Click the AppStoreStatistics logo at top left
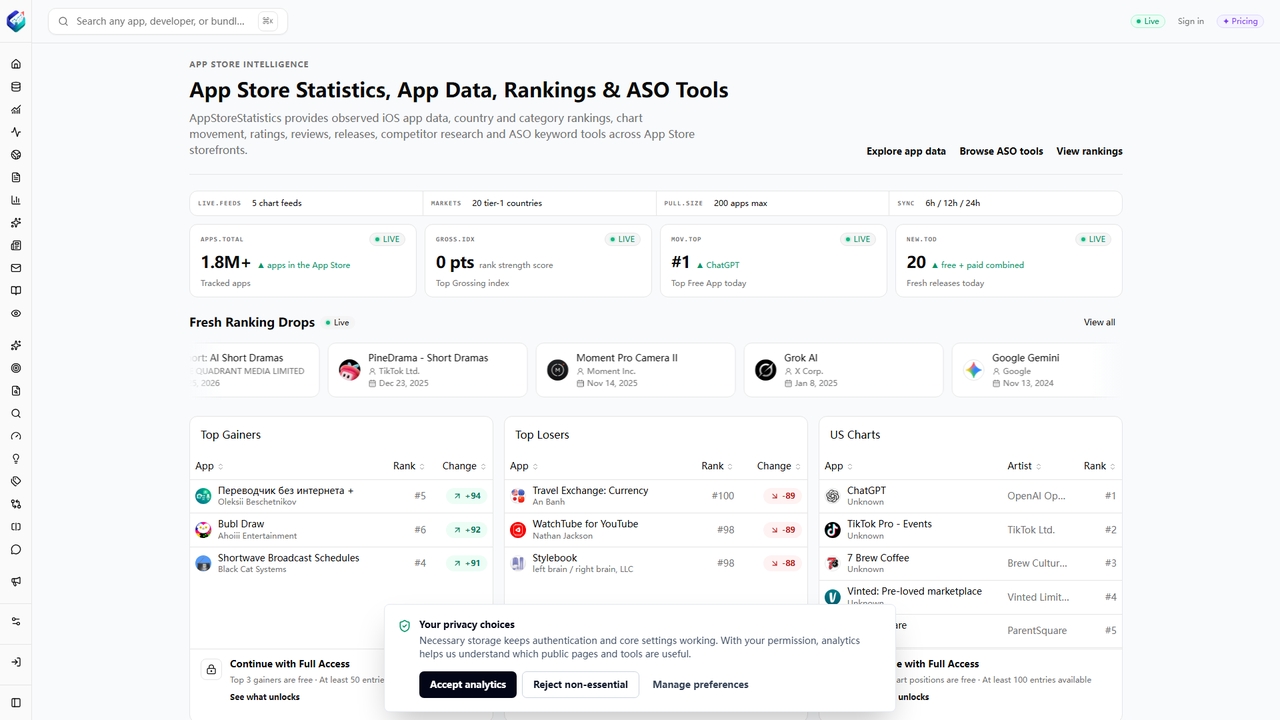Screen dimensions: 1280x720 15,21
